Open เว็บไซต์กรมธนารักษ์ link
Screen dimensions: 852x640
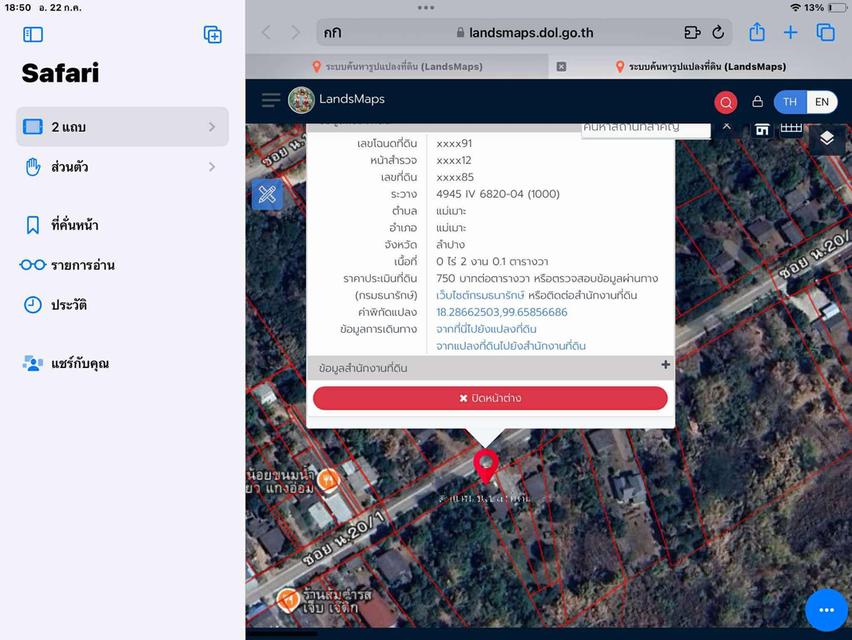480,295
